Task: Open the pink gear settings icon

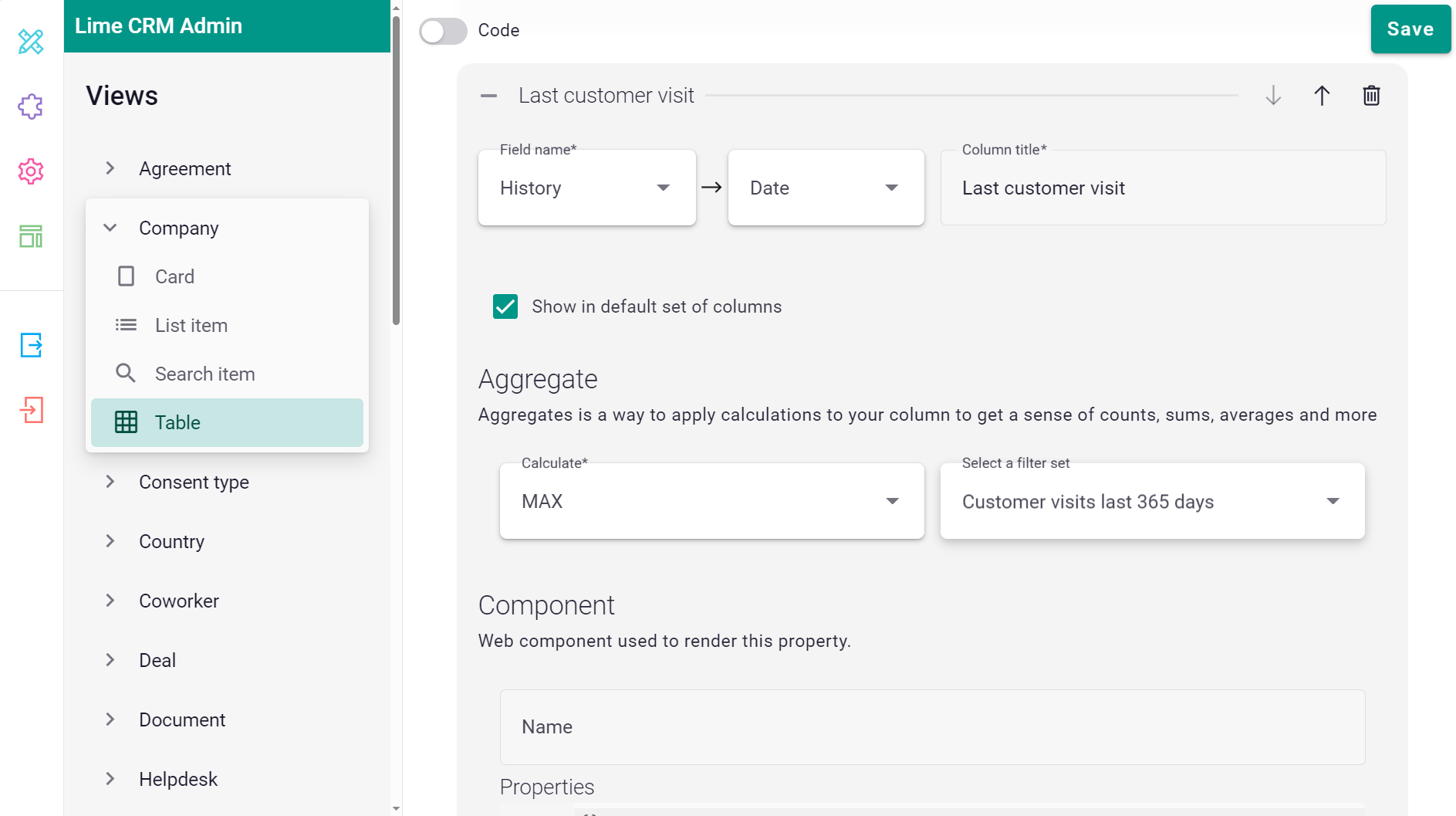Action: coord(31,171)
